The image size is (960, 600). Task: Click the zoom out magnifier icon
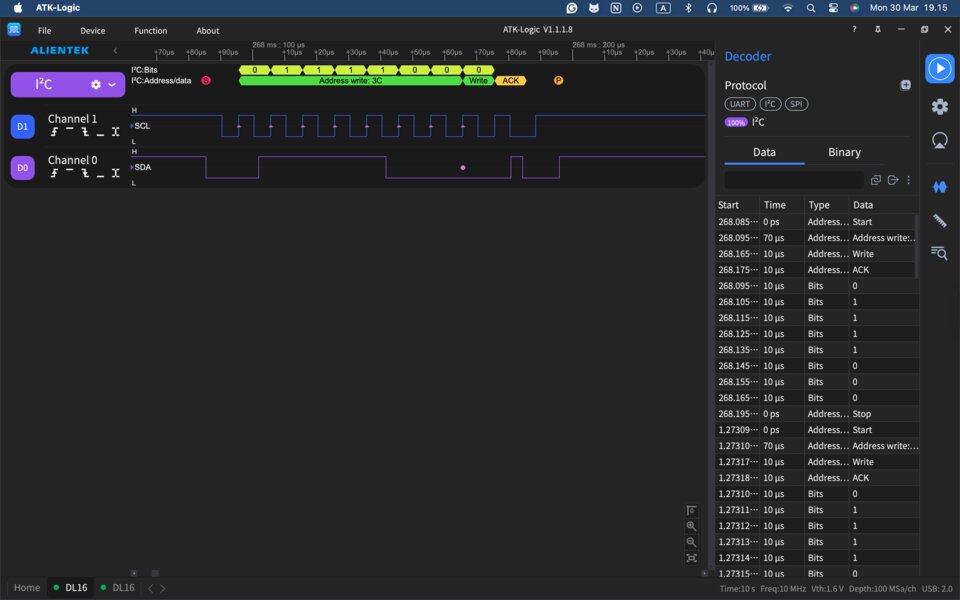click(691, 542)
